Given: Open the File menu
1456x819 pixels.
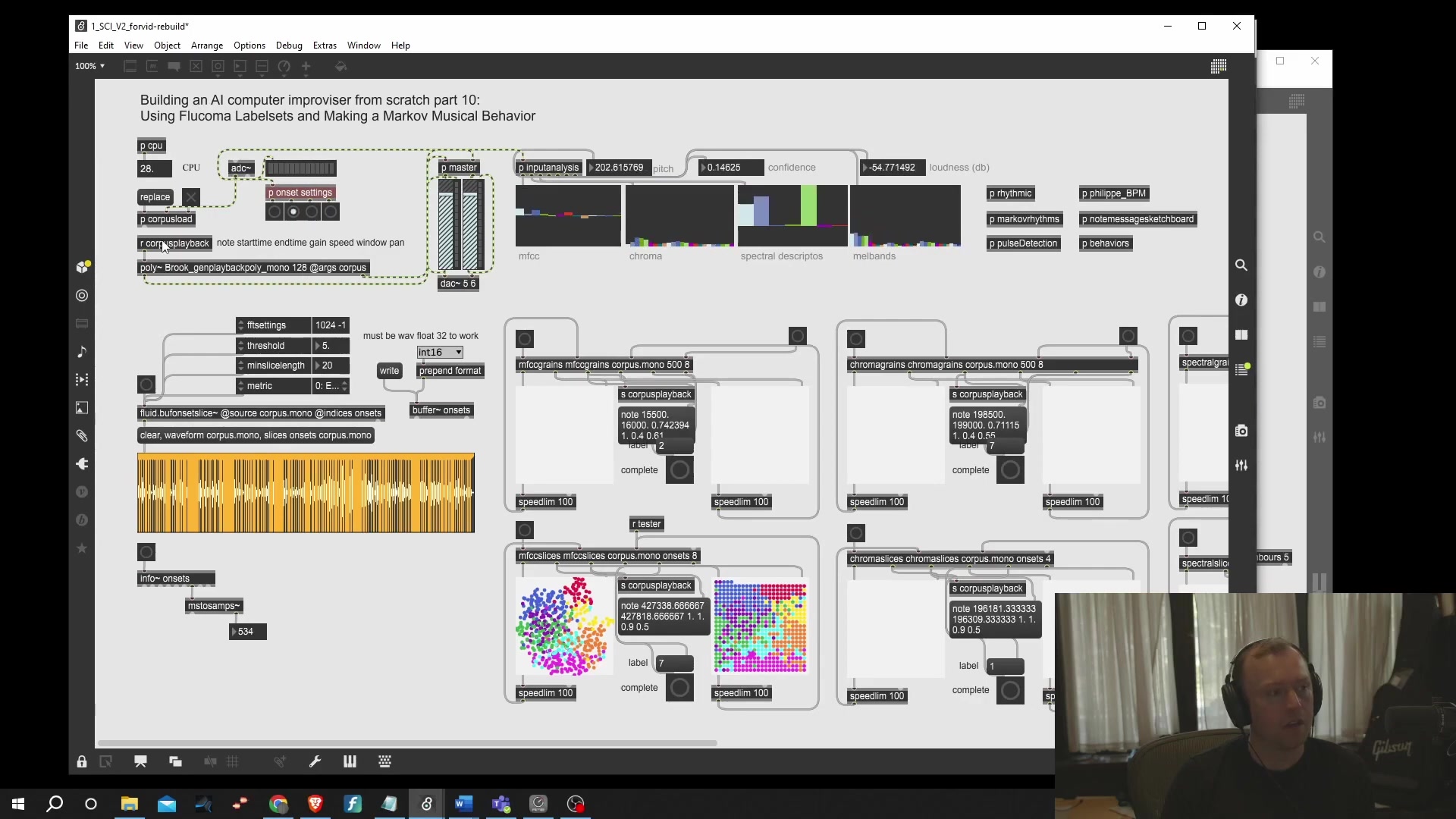Looking at the screenshot, I should click(x=81, y=45).
